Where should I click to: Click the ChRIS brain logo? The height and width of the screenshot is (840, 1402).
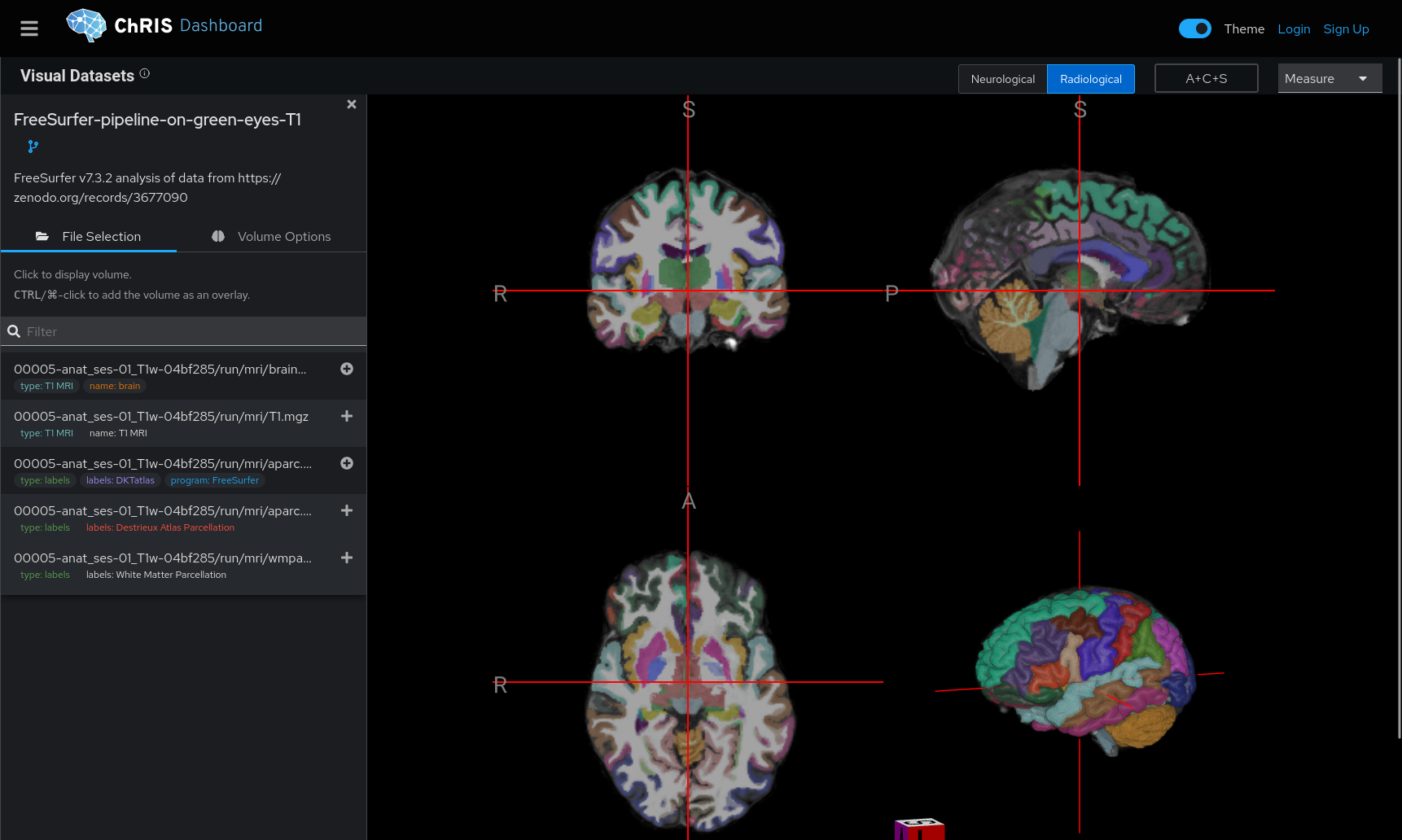tap(86, 26)
